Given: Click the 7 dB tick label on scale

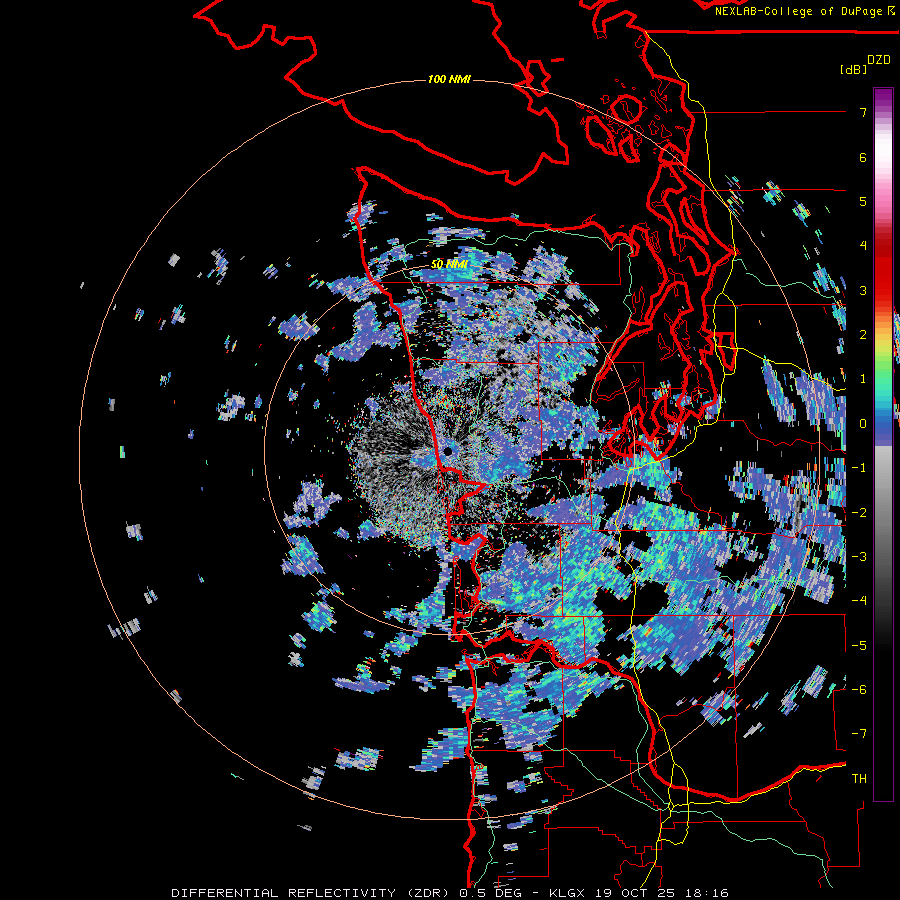Looking at the screenshot, I should [863, 112].
